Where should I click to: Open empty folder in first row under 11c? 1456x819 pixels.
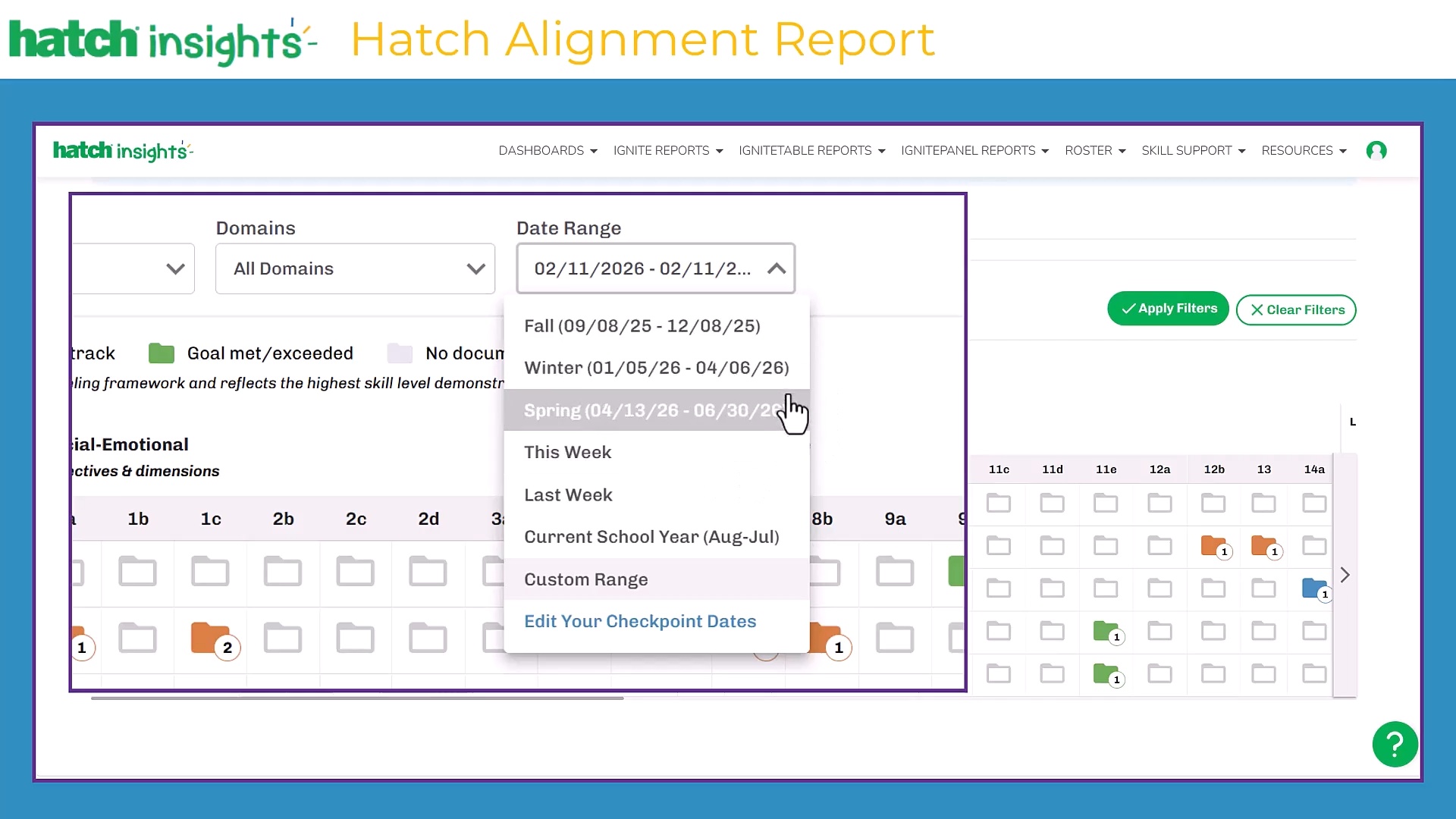pos(999,502)
